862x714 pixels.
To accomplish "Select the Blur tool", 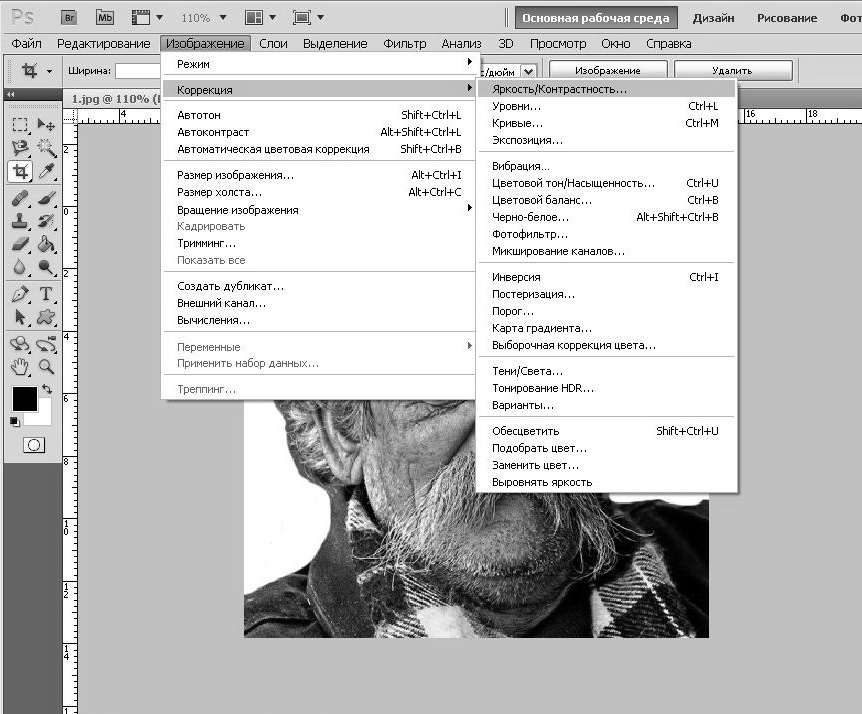I will (x=20, y=267).
